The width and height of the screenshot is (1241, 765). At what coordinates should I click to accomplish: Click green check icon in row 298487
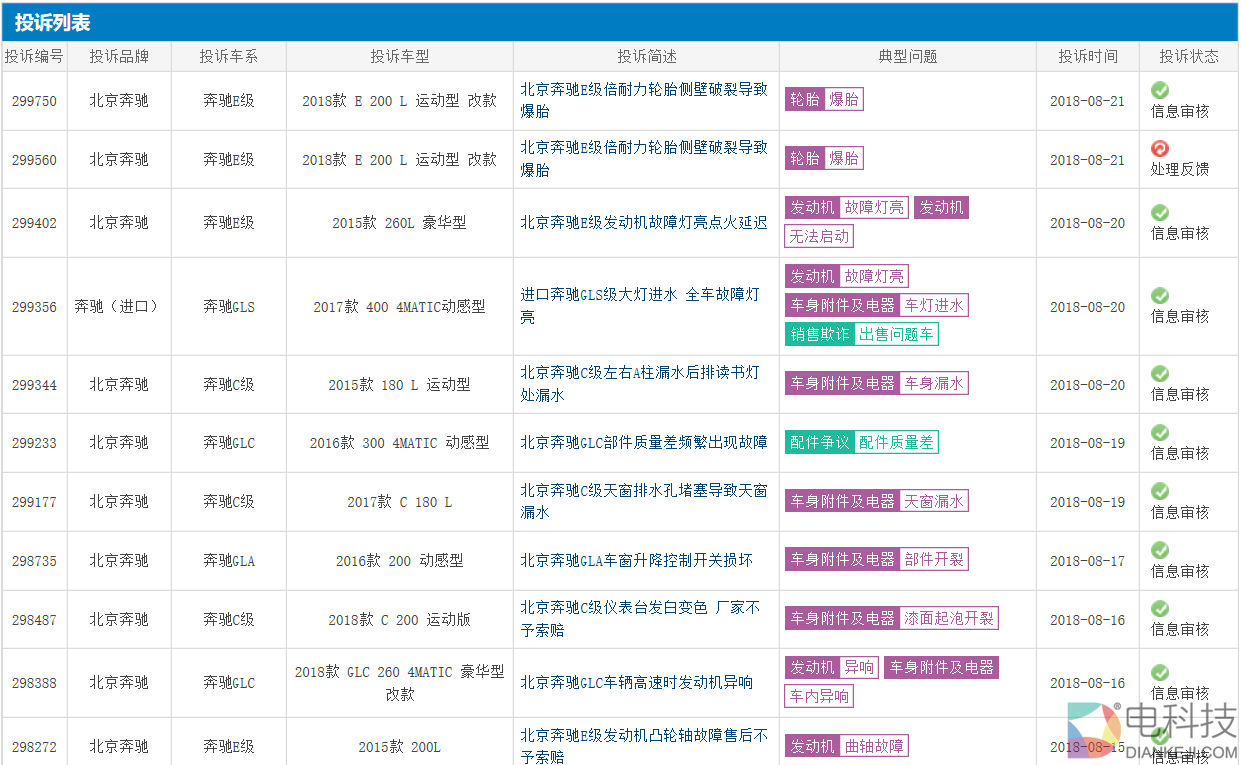(1159, 608)
